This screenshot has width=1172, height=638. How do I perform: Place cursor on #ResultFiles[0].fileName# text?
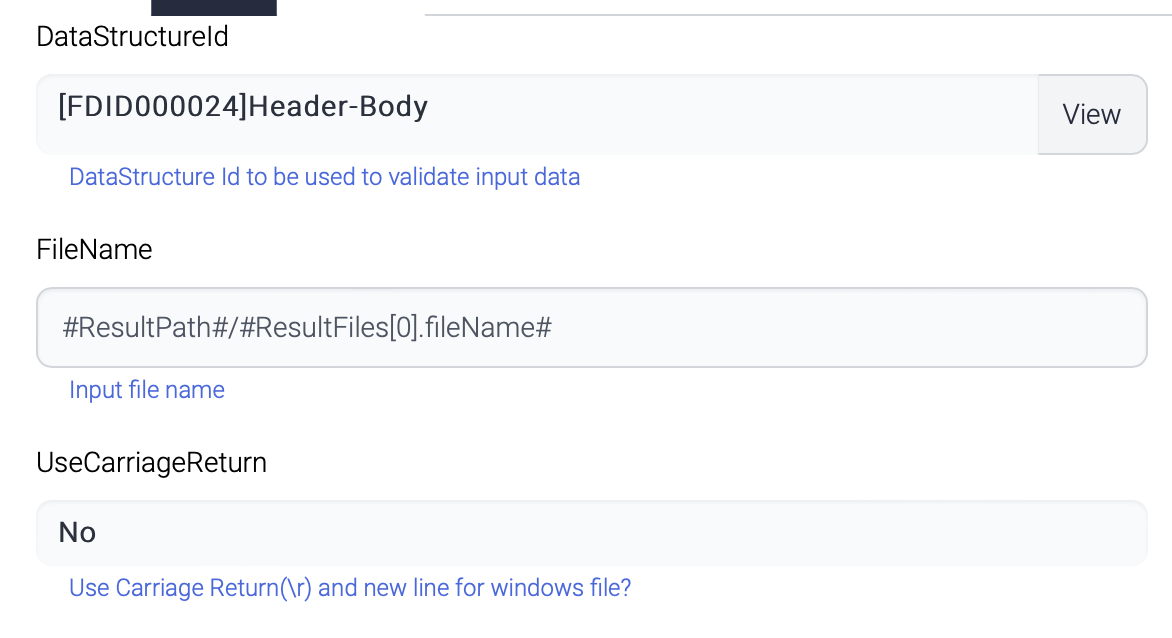(403, 328)
